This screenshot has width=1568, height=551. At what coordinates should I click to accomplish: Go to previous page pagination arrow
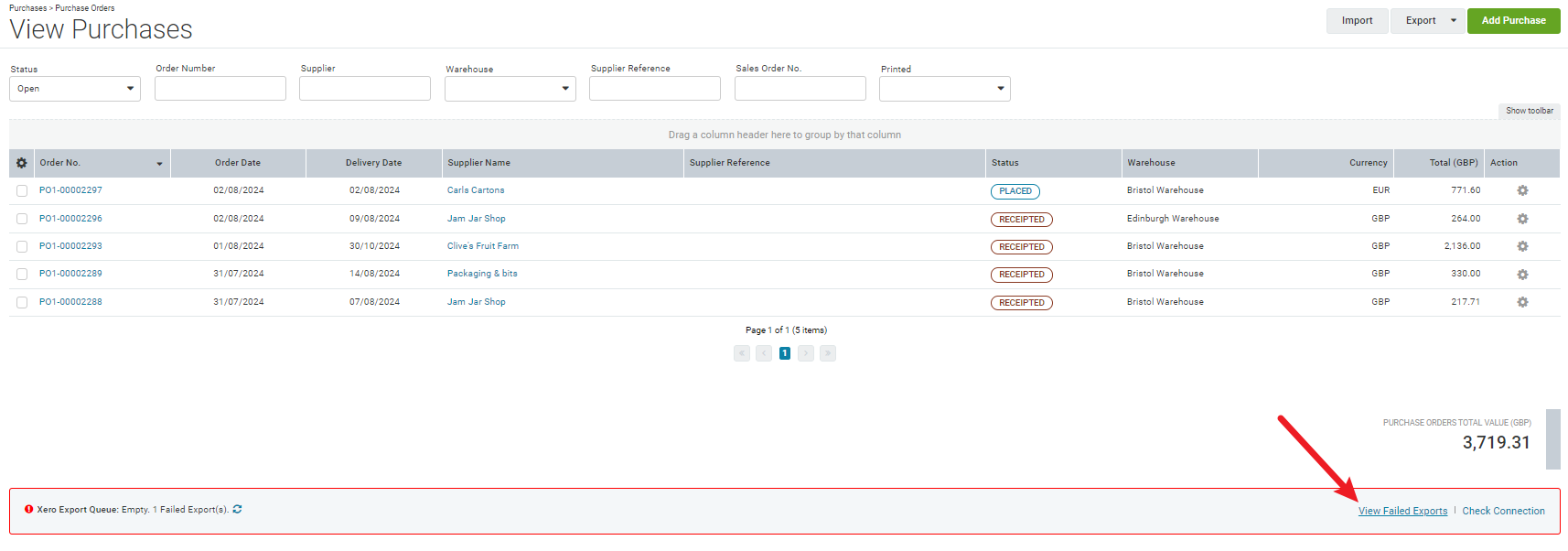[x=764, y=353]
